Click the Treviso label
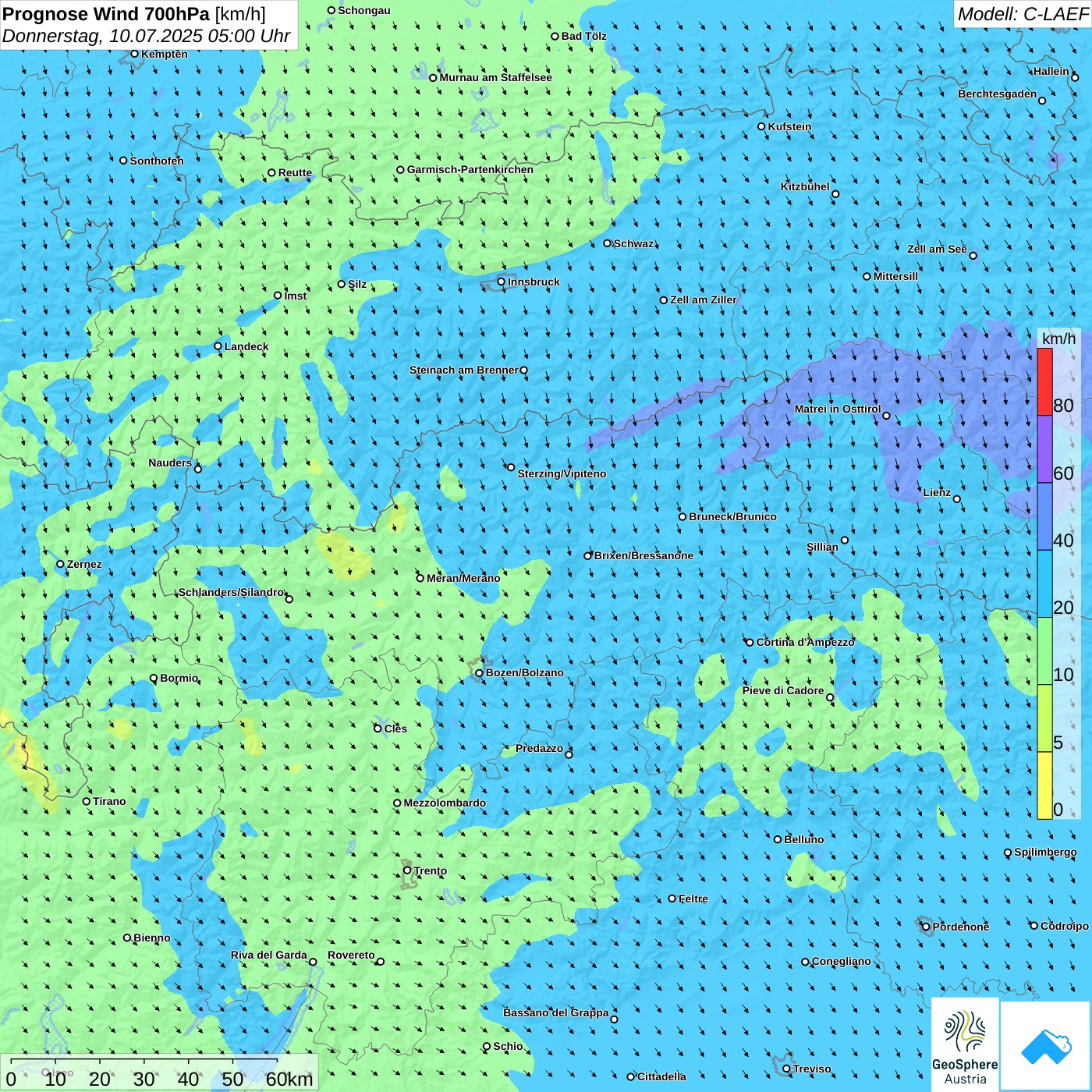1092x1092 pixels. tap(812, 1069)
